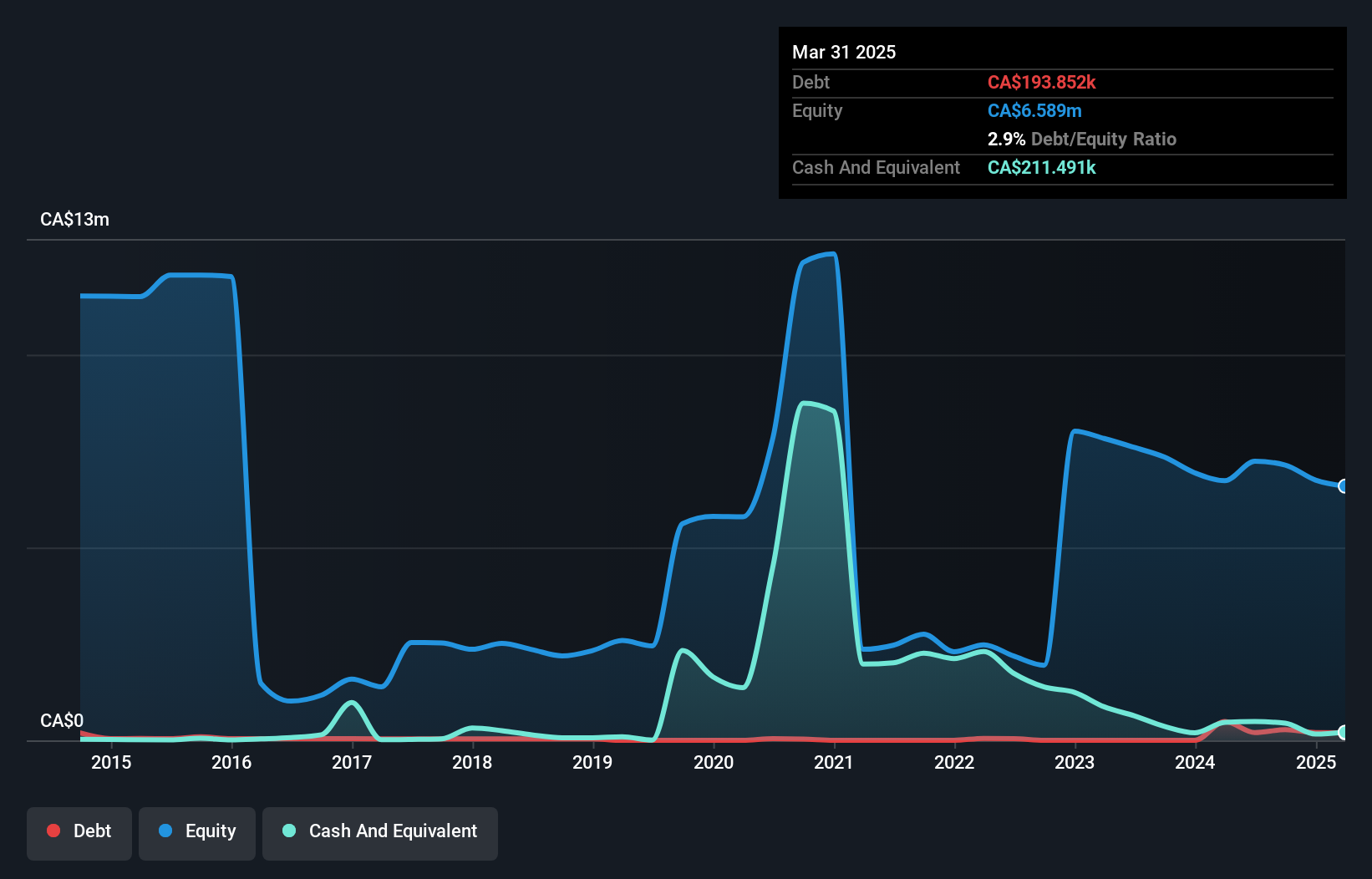Click the red Debt legend dot

click(x=53, y=831)
